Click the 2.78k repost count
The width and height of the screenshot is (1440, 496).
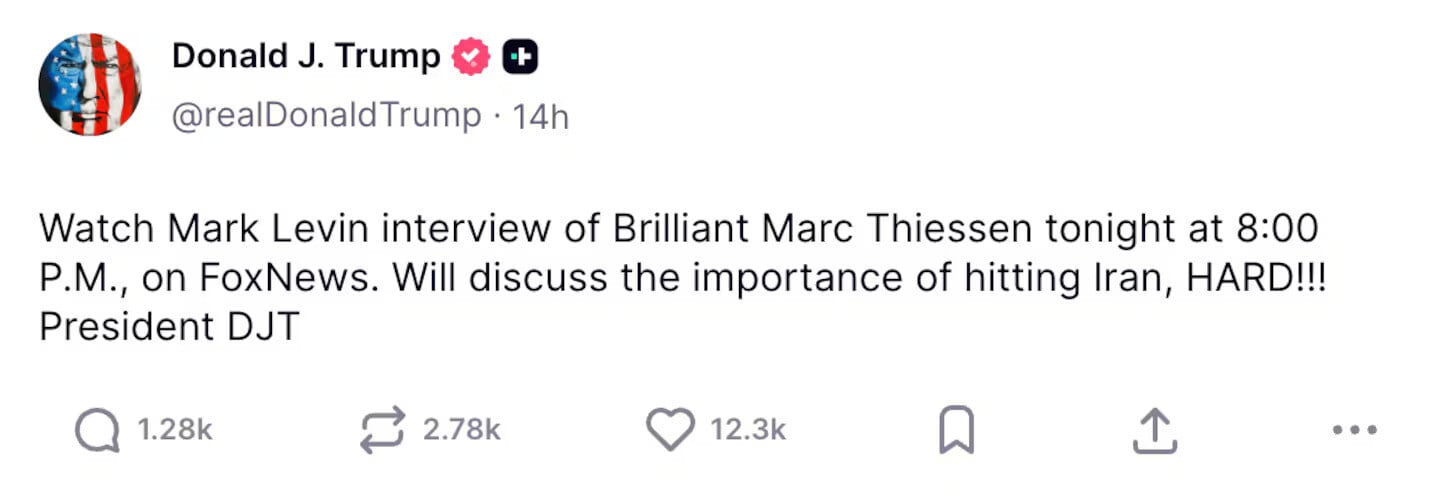coord(461,431)
